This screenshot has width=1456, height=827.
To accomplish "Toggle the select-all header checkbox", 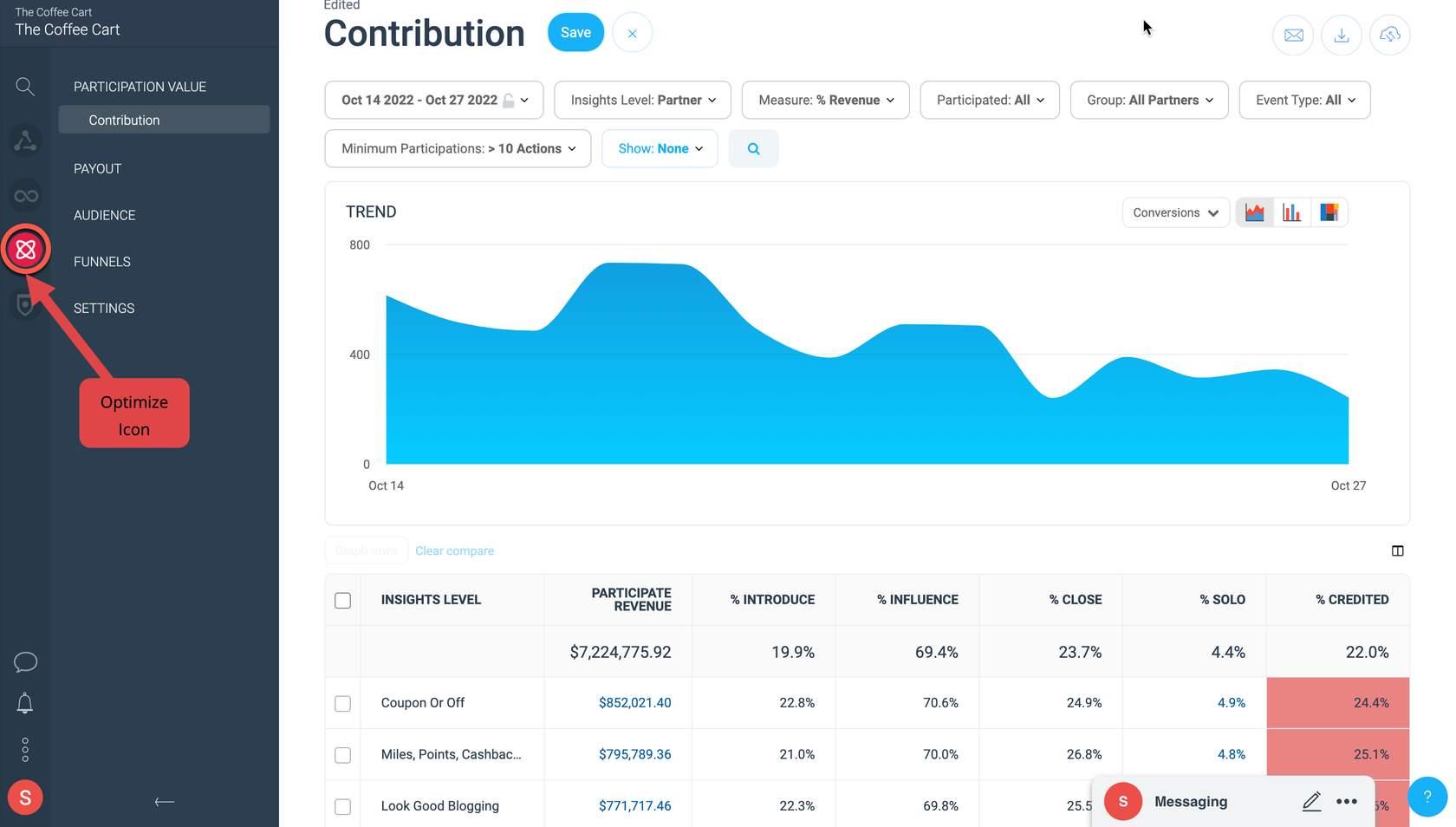I will click(x=343, y=601).
